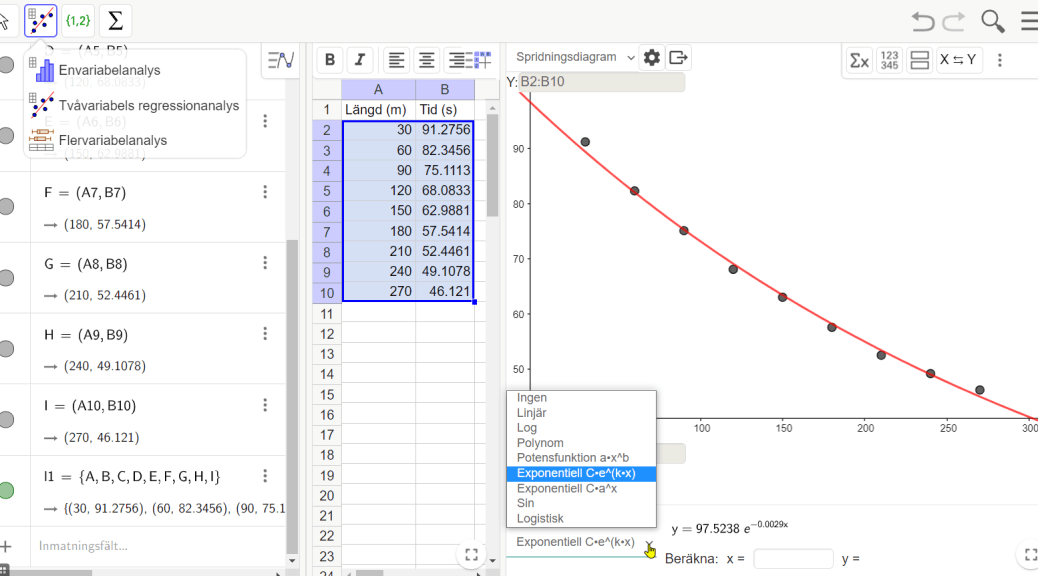This screenshot has height=576, width=1038.
Task: Show data with the 123 345 icon
Action: tap(889, 60)
